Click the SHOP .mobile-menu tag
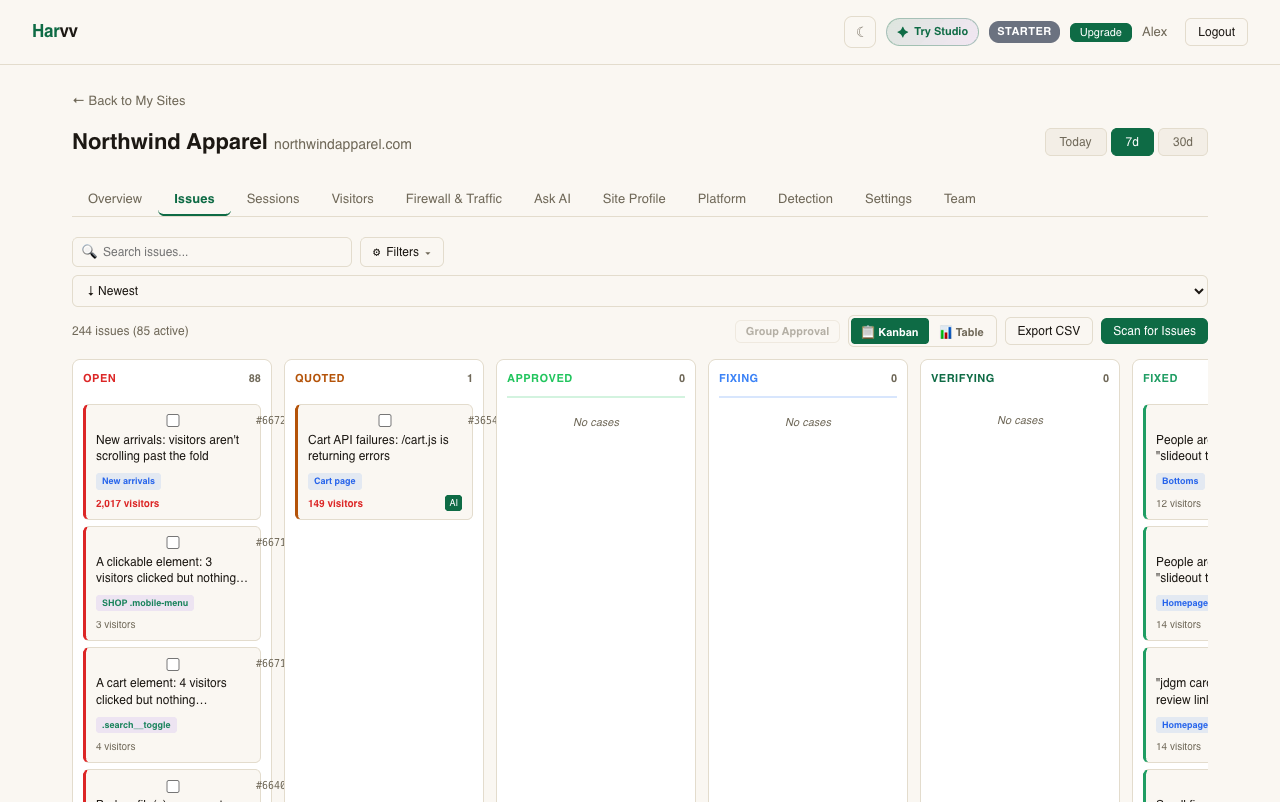 click(x=145, y=603)
